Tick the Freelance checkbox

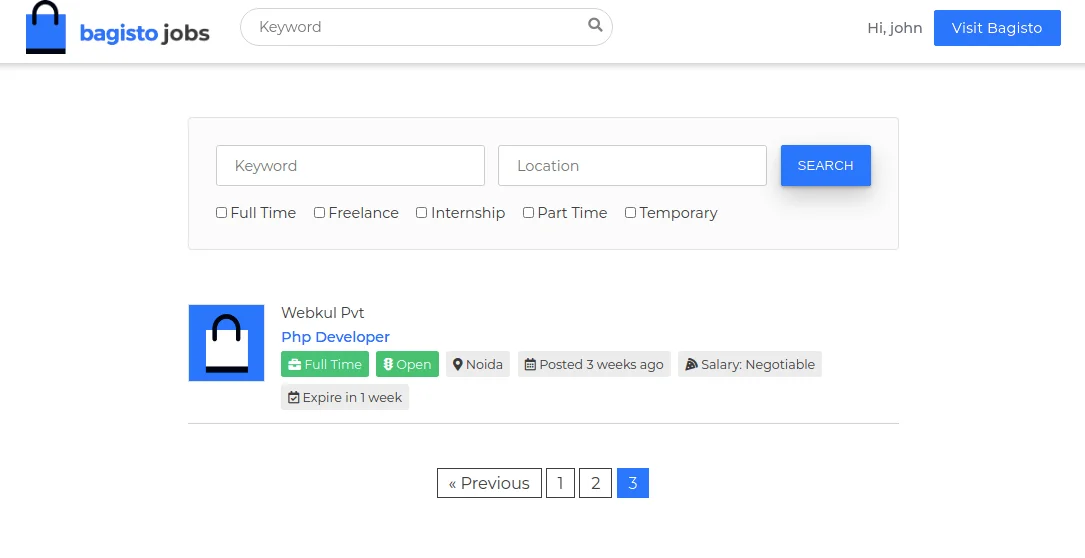tap(319, 213)
